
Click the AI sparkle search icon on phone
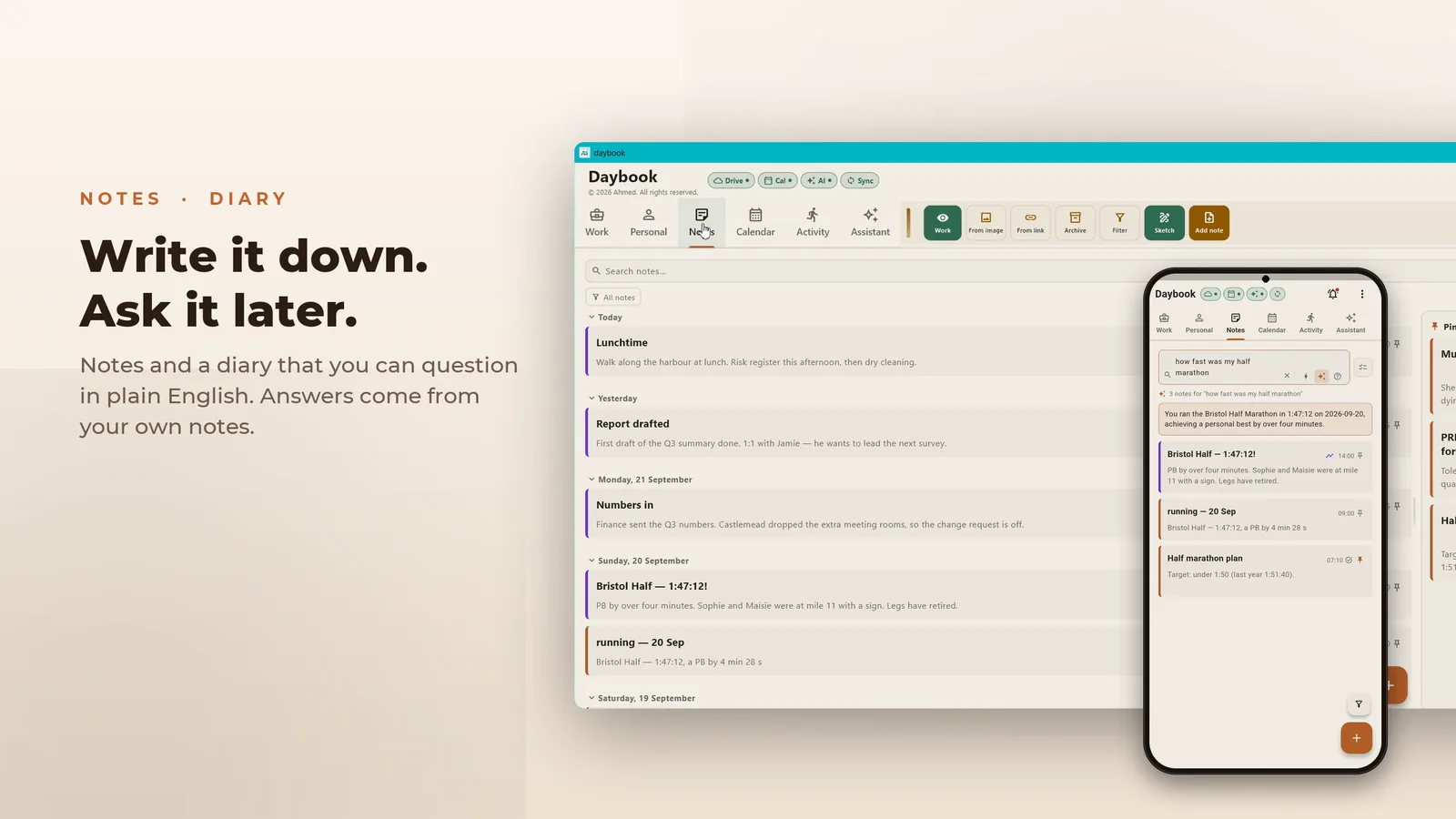(1321, 376)
